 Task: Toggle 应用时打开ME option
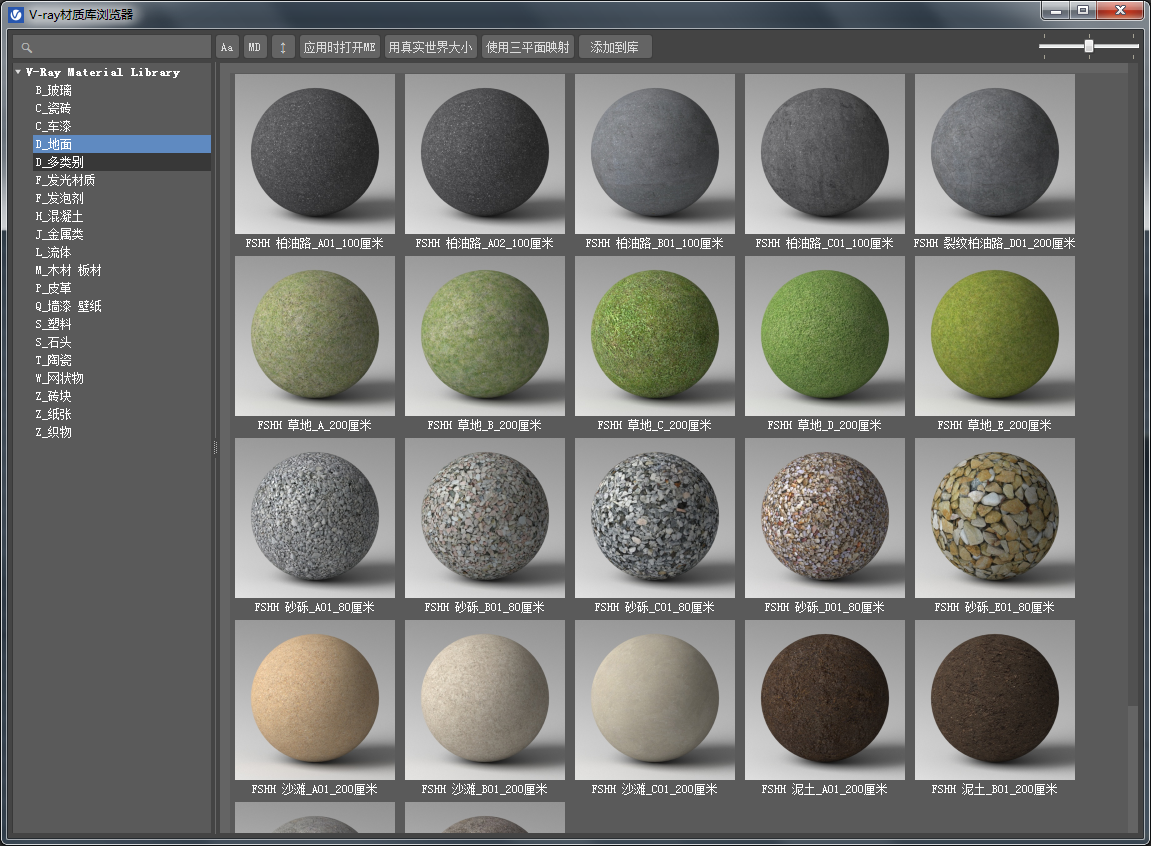pyautogui.click(x=340, y=47)
